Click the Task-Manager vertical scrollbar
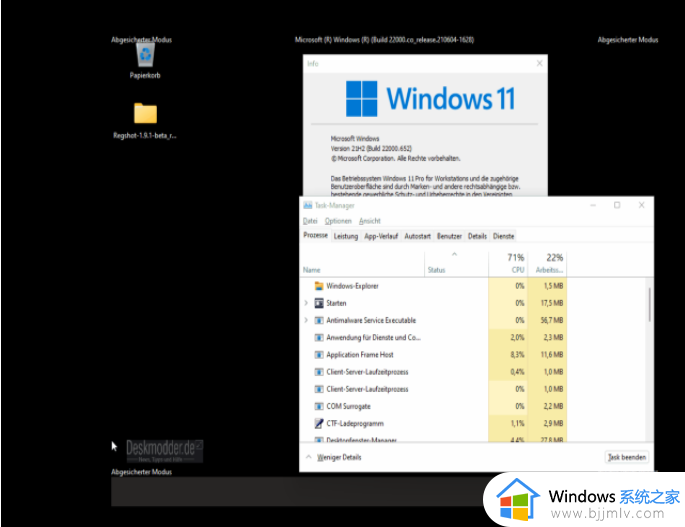The image size is (685, 527). (650, 305)
